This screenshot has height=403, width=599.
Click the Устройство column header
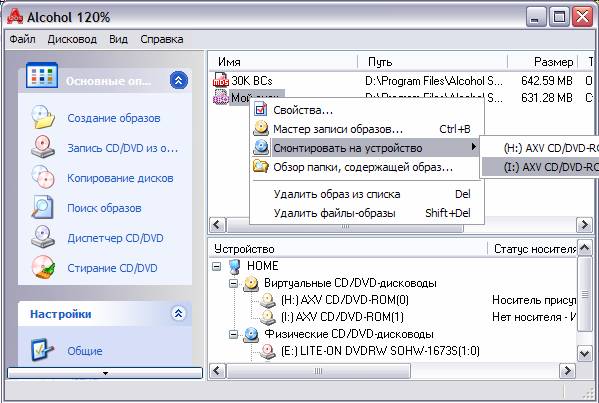click(348, 249)
